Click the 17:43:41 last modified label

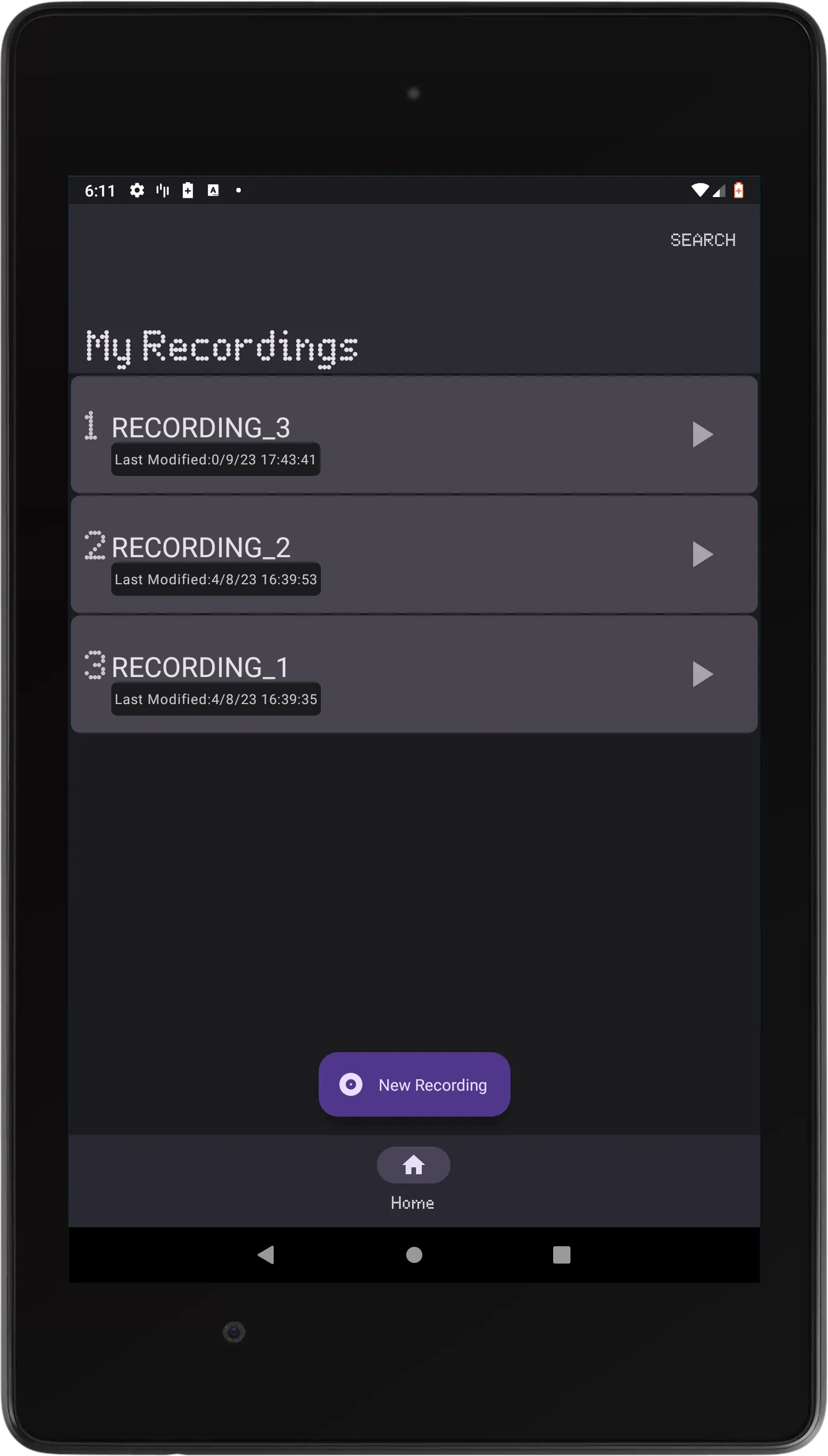215,460
